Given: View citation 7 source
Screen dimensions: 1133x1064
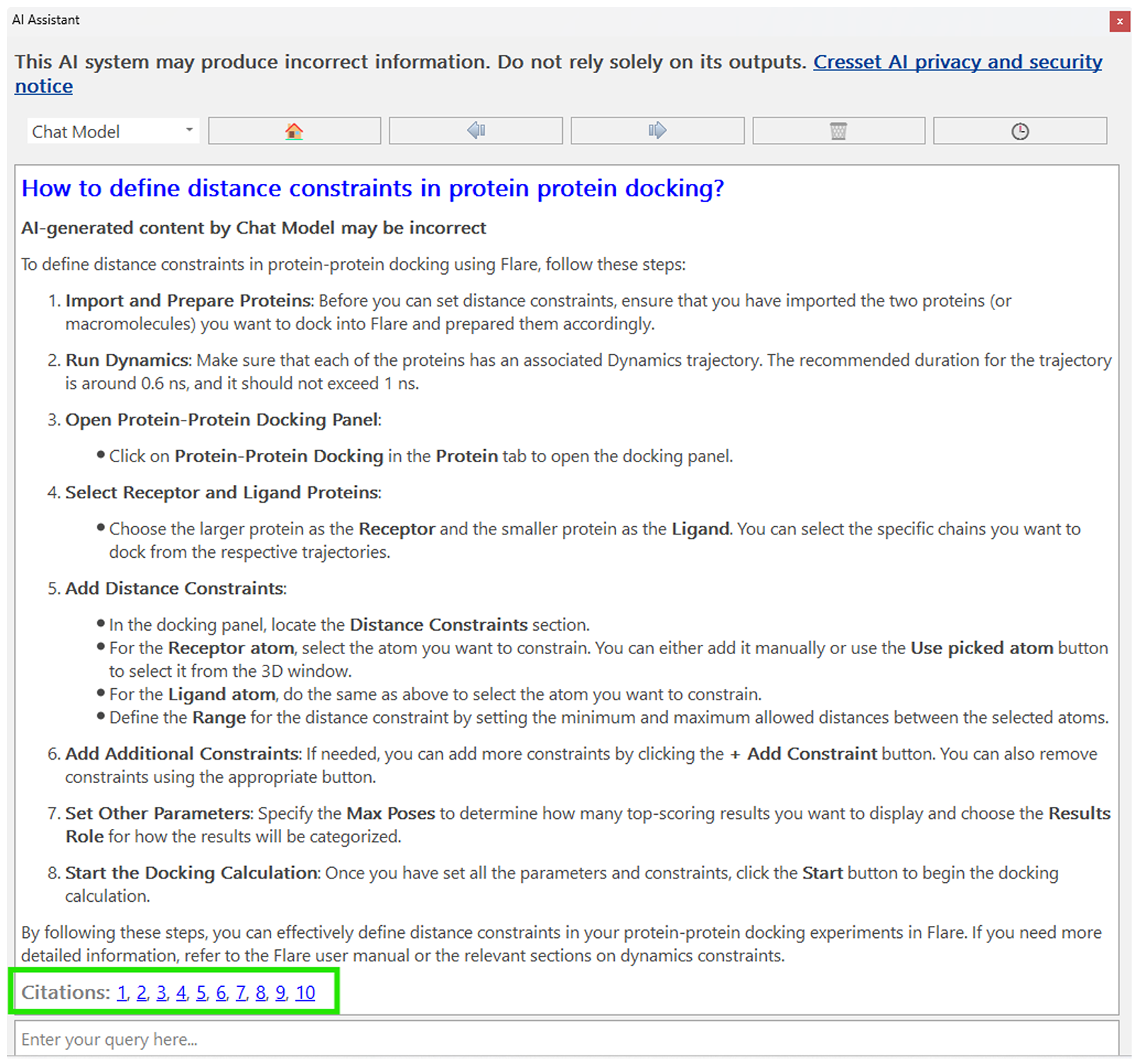Looking at the screenshot, I should (241, 993).
